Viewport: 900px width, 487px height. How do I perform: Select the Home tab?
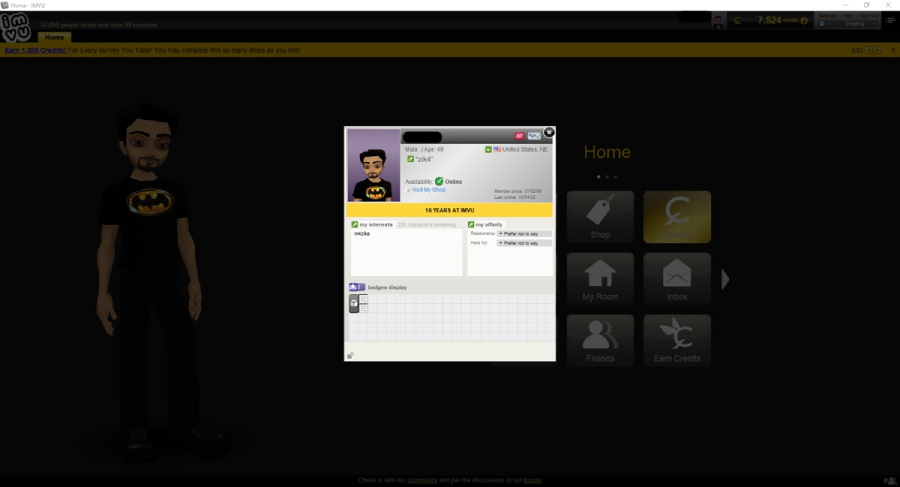tap(55, 37)
